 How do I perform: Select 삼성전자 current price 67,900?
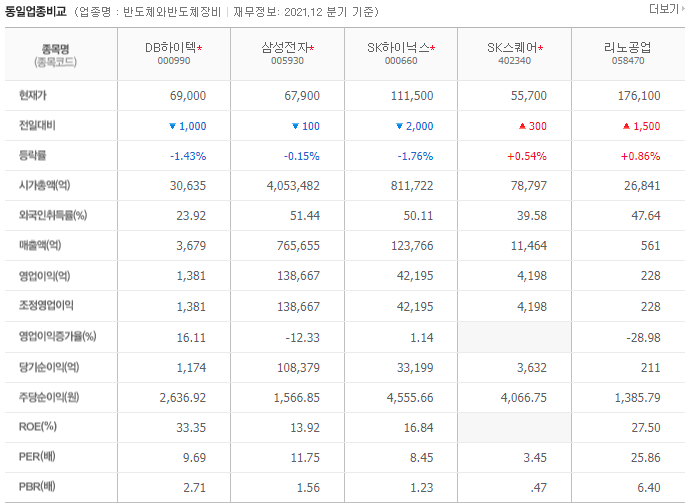click(302, 96)
